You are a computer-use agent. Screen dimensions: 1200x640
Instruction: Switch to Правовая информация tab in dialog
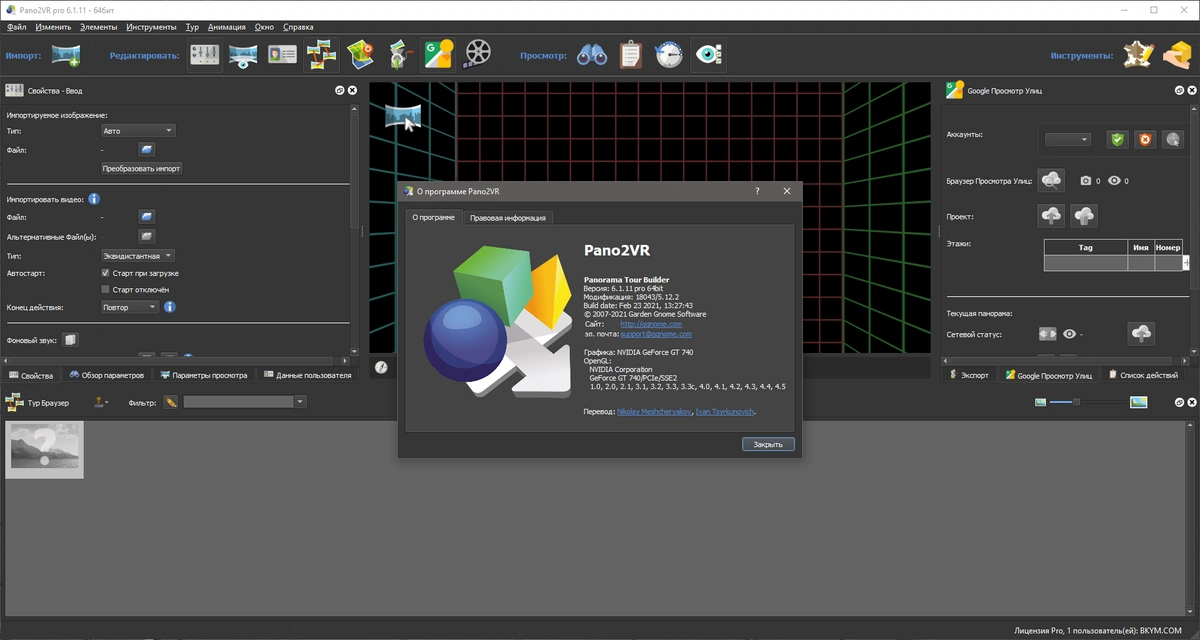(x=507, y=217)
